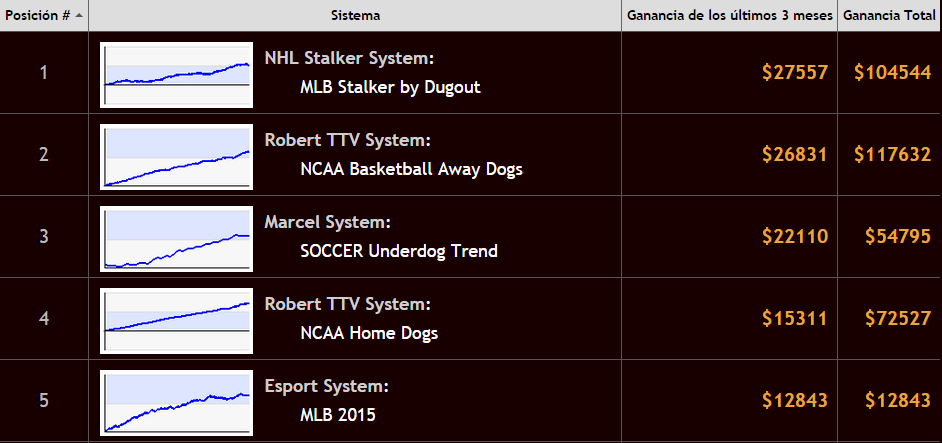Open the MLB 2015 system link

pyautogui.click(x=338, y=415)
